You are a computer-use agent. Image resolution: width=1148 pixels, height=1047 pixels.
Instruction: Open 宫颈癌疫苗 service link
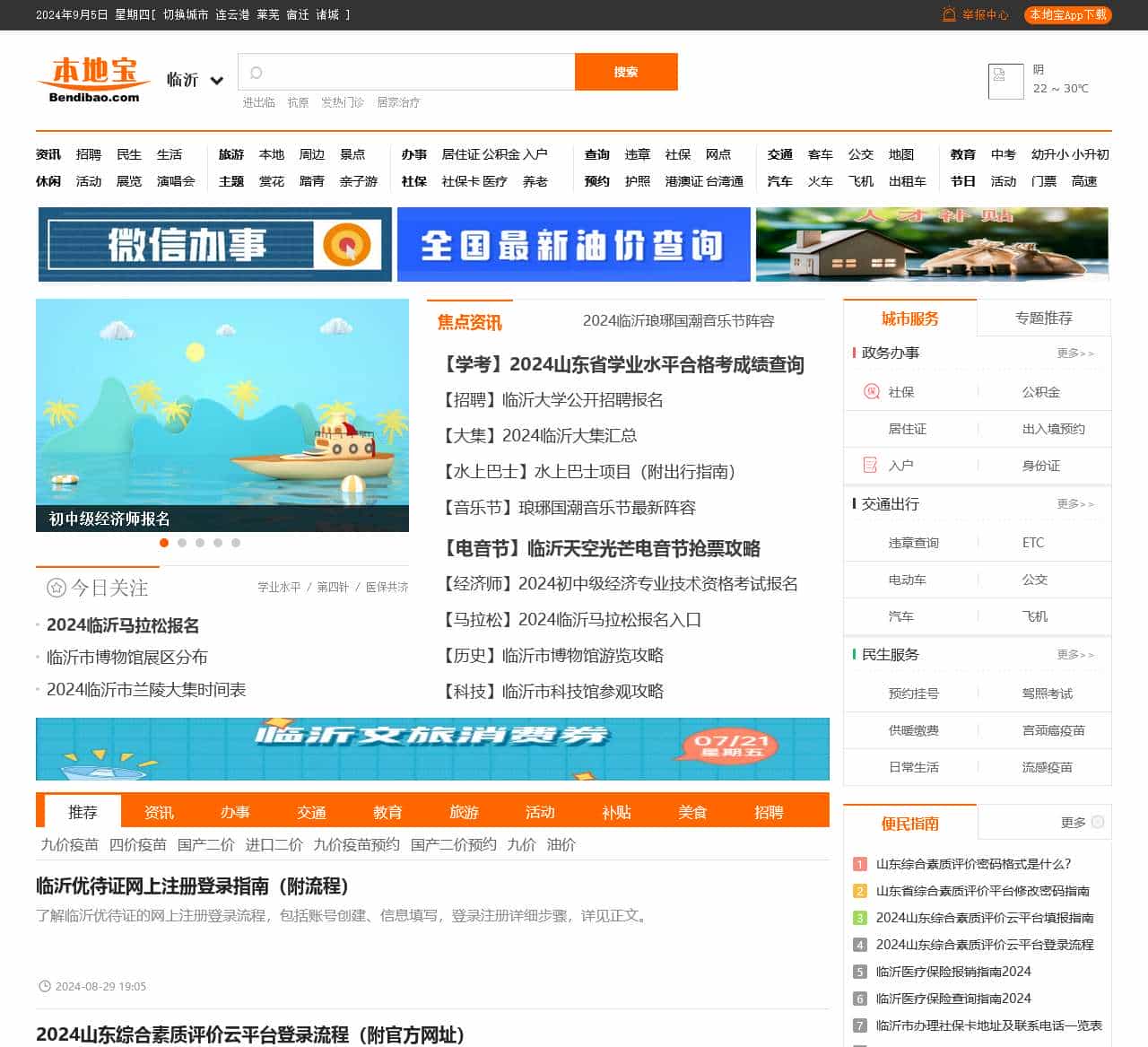tap(1054, 729)
